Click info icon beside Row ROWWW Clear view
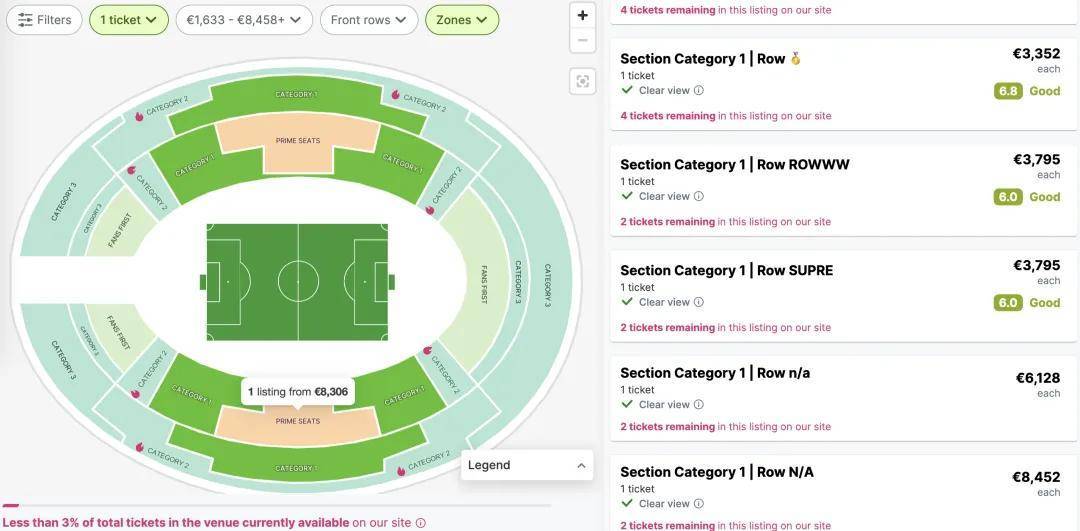Viewport: 1080px width, 531px height. (x=699, y=197)
